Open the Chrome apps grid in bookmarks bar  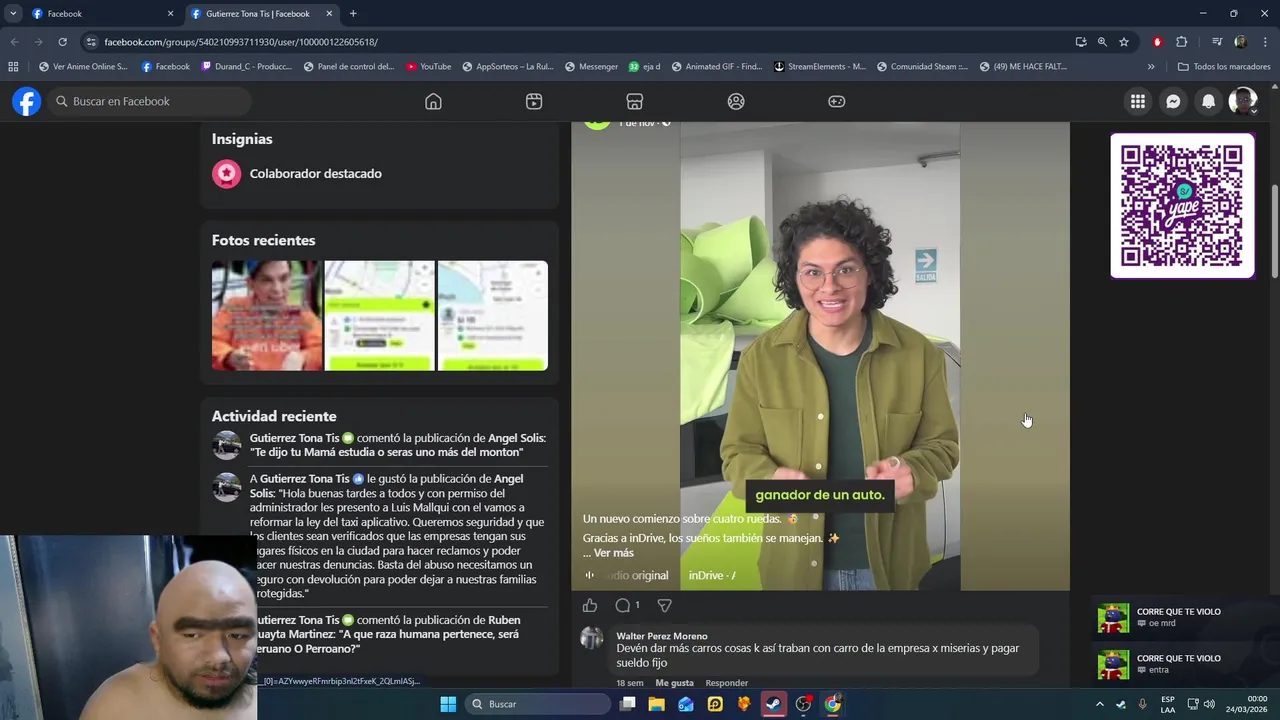[x=13, y=67]
